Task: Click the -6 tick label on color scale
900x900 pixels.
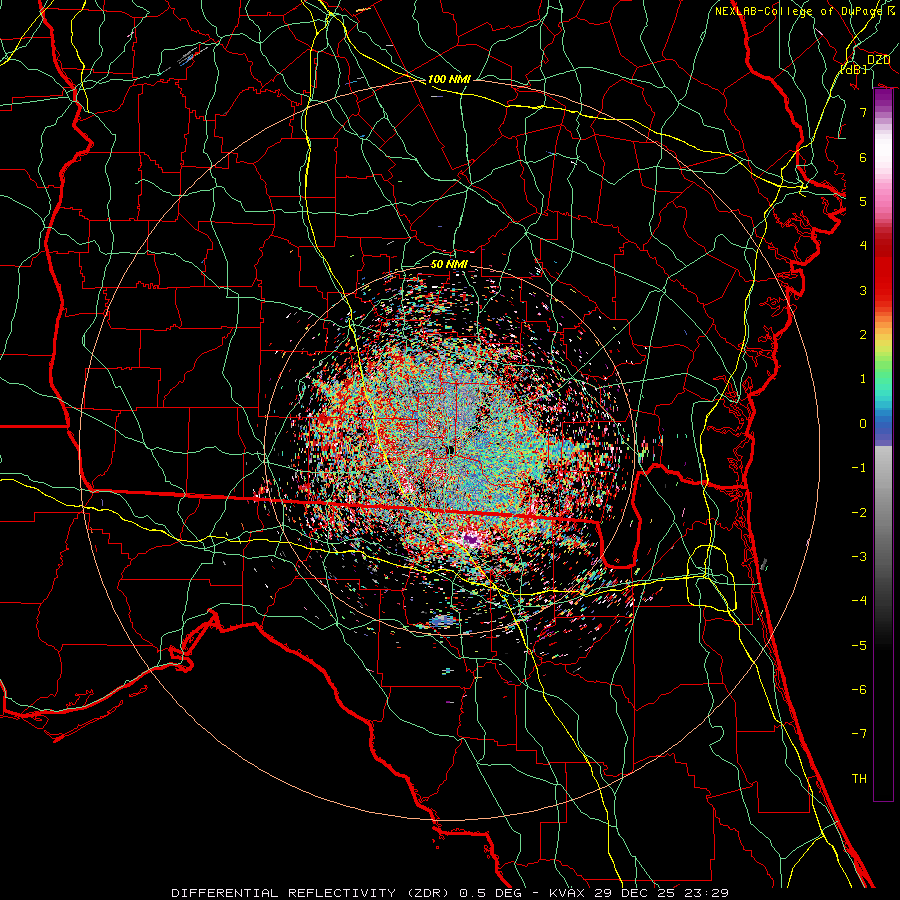Action: click(859, 690)
